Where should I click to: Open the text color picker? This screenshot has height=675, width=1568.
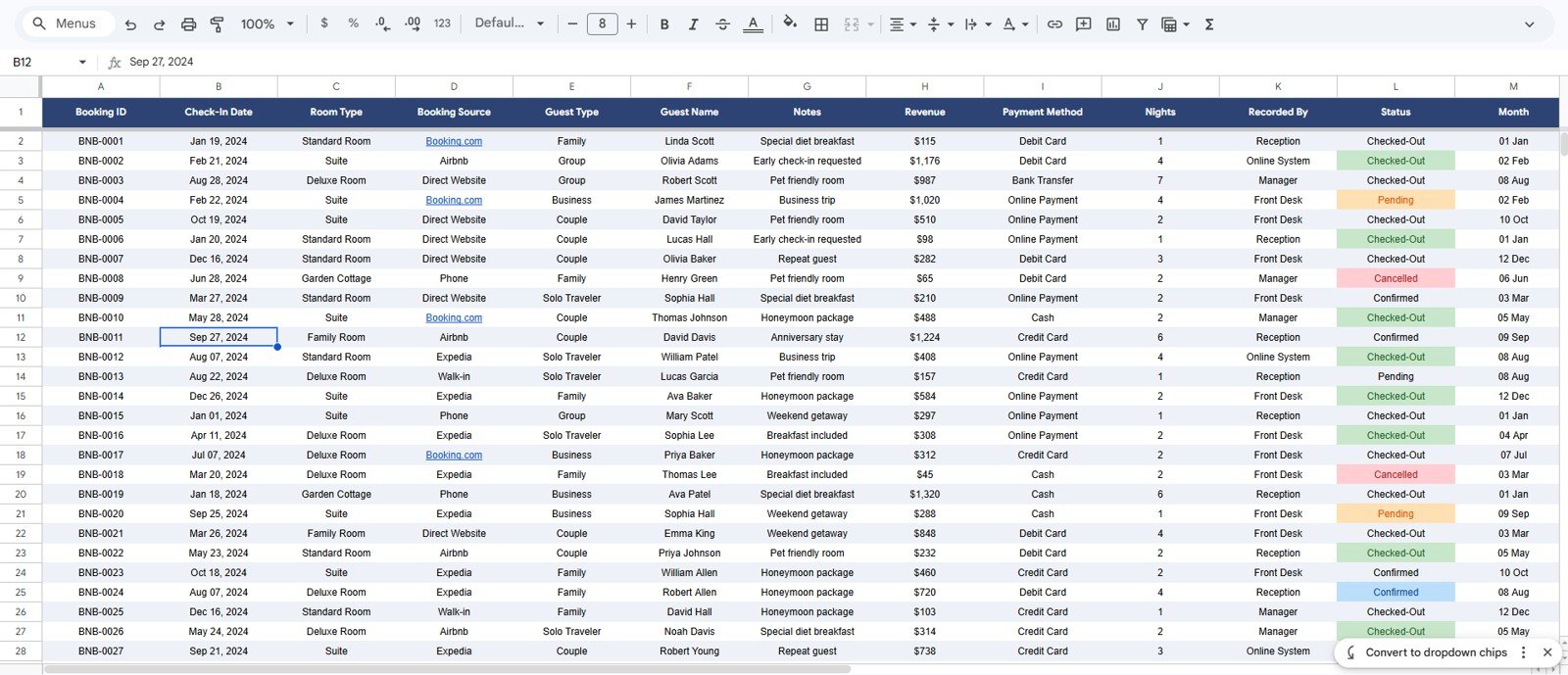pos(753,24)
